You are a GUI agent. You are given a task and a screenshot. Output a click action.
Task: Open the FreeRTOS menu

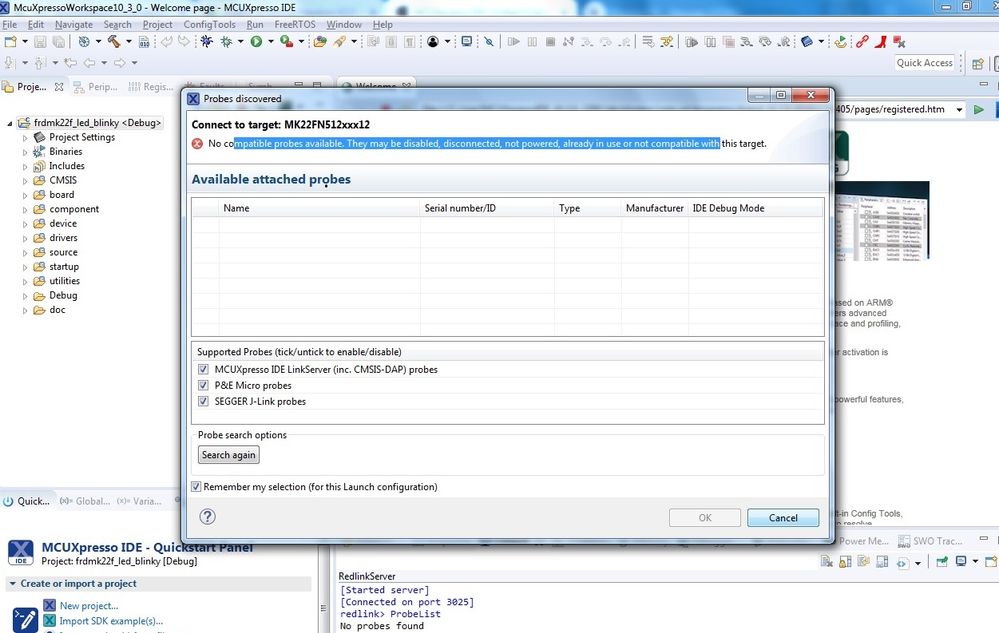(295, 24)
